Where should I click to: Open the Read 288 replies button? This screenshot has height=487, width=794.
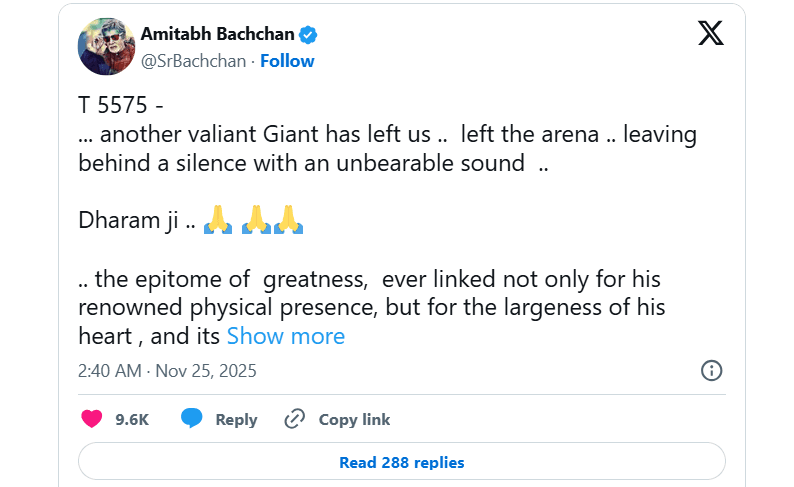point(402,462)
